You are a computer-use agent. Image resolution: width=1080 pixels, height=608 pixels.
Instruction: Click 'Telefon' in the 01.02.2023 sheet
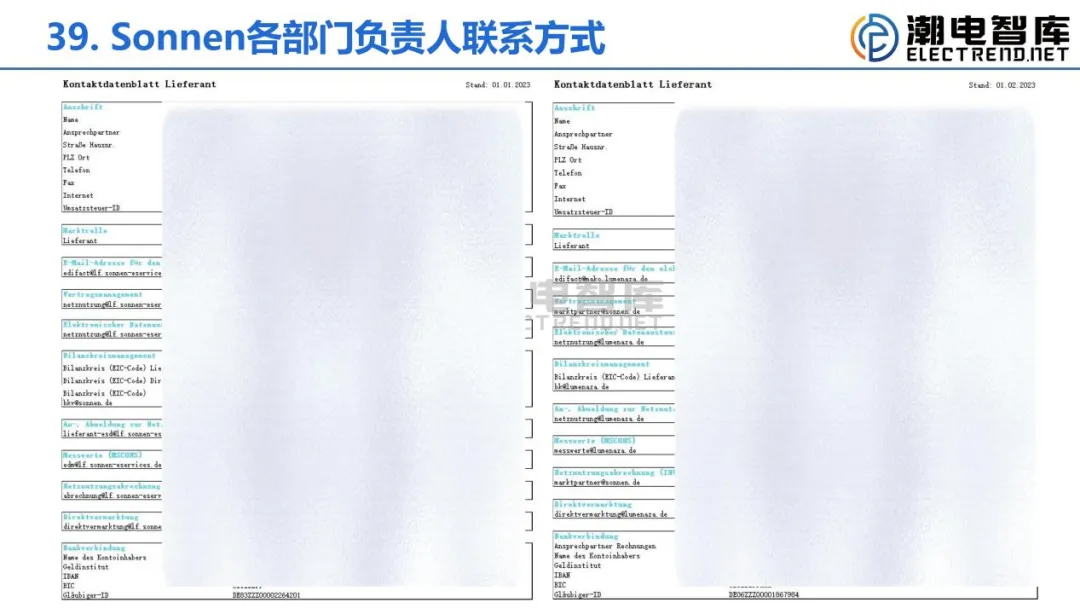point(568,173)
